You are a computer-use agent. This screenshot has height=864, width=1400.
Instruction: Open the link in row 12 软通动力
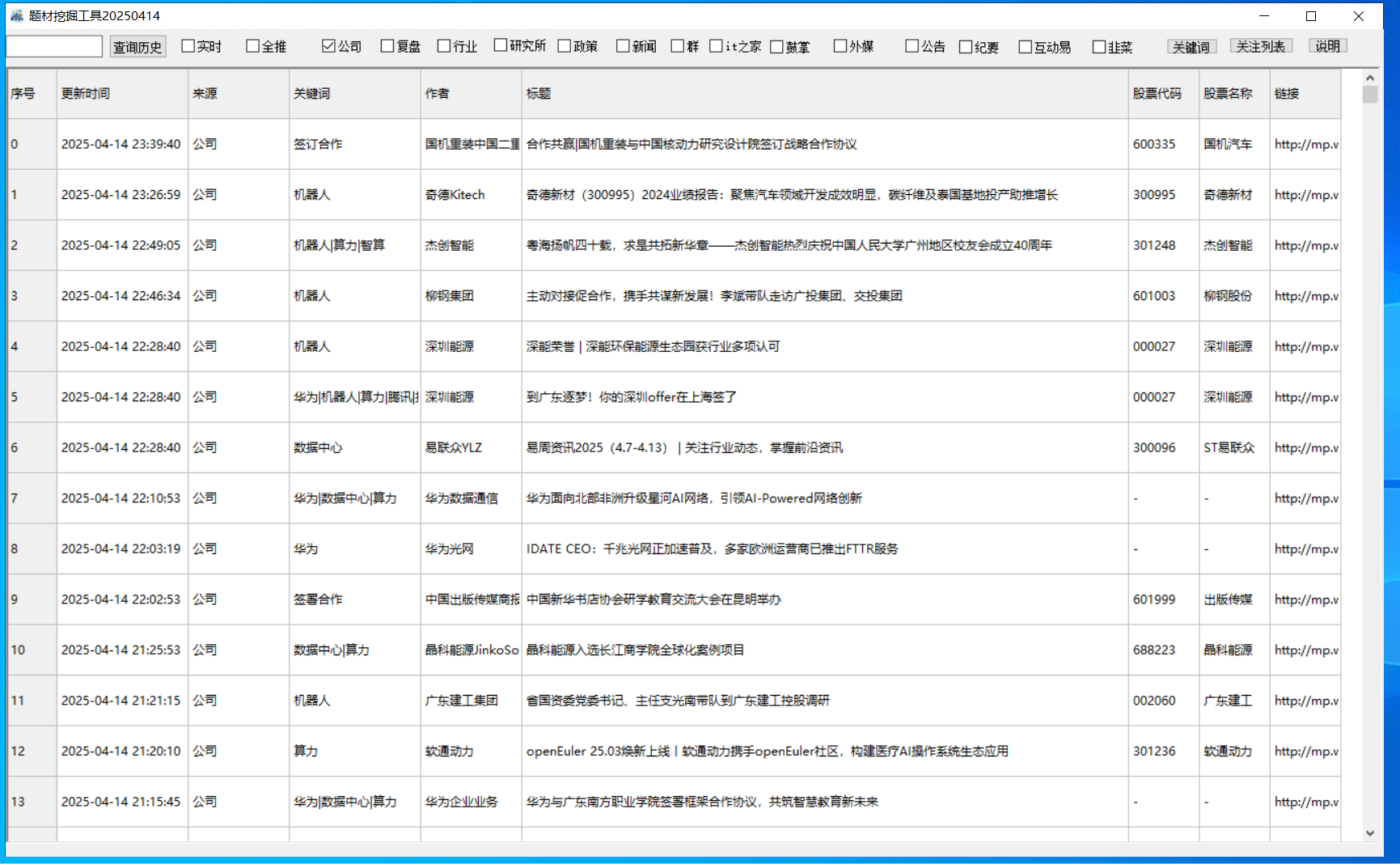tap(1305, 751)
